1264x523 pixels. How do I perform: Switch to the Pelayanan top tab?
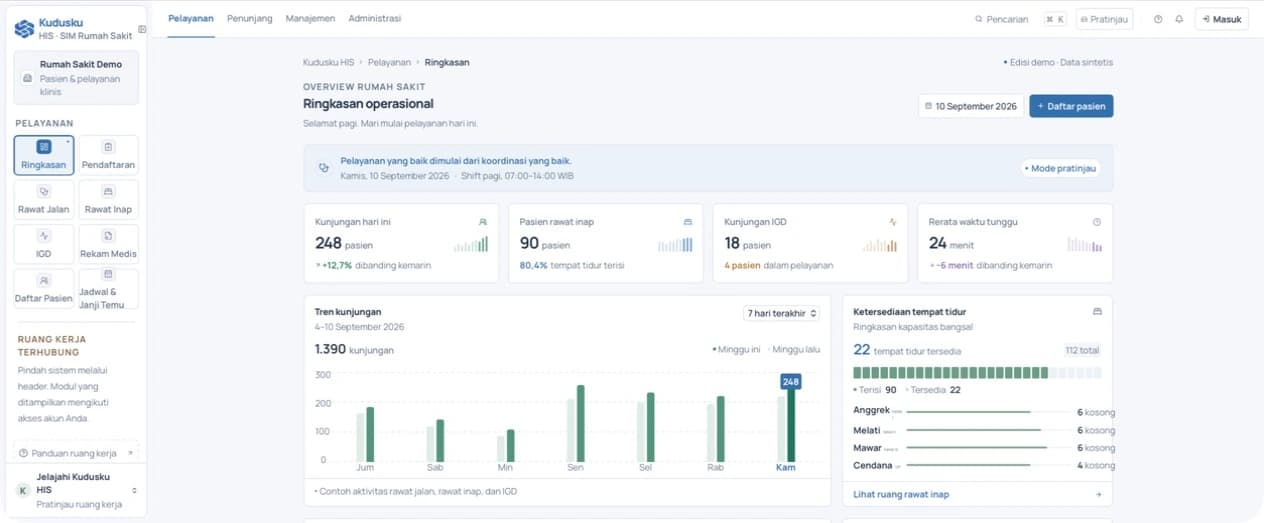191,19
